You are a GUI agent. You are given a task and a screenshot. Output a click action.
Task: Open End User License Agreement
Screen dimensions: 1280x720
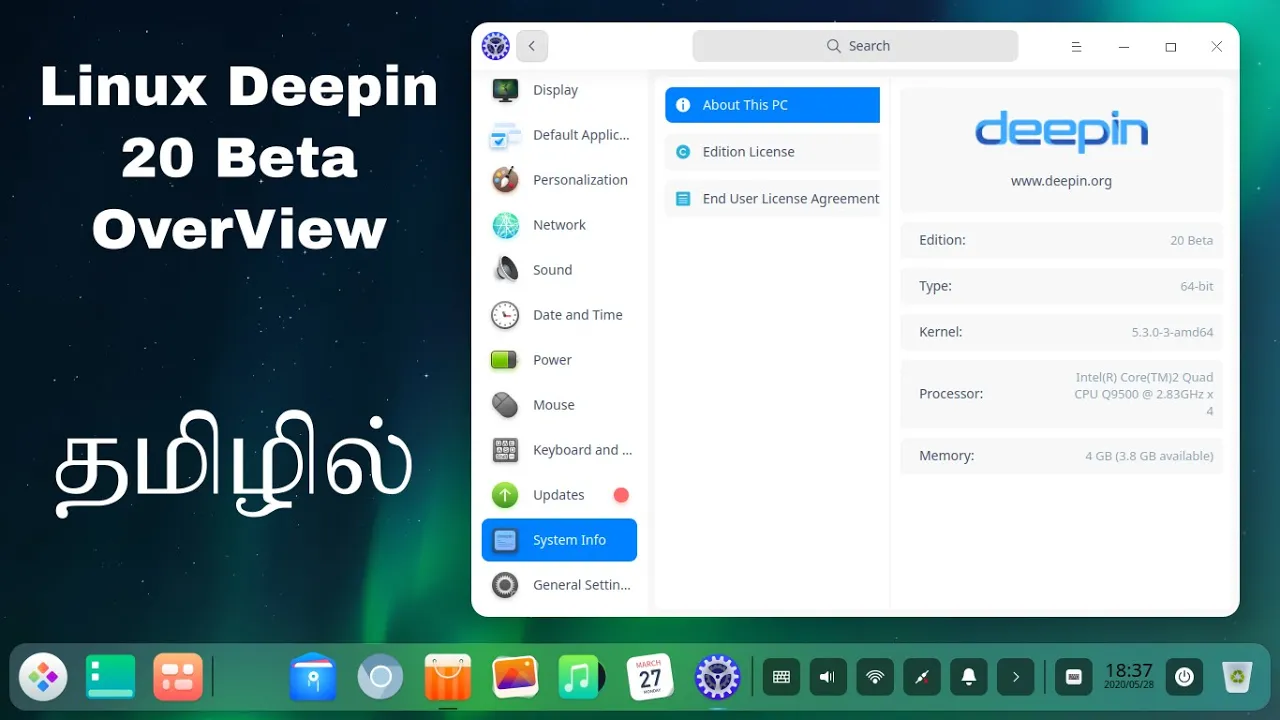click(772, 199)
